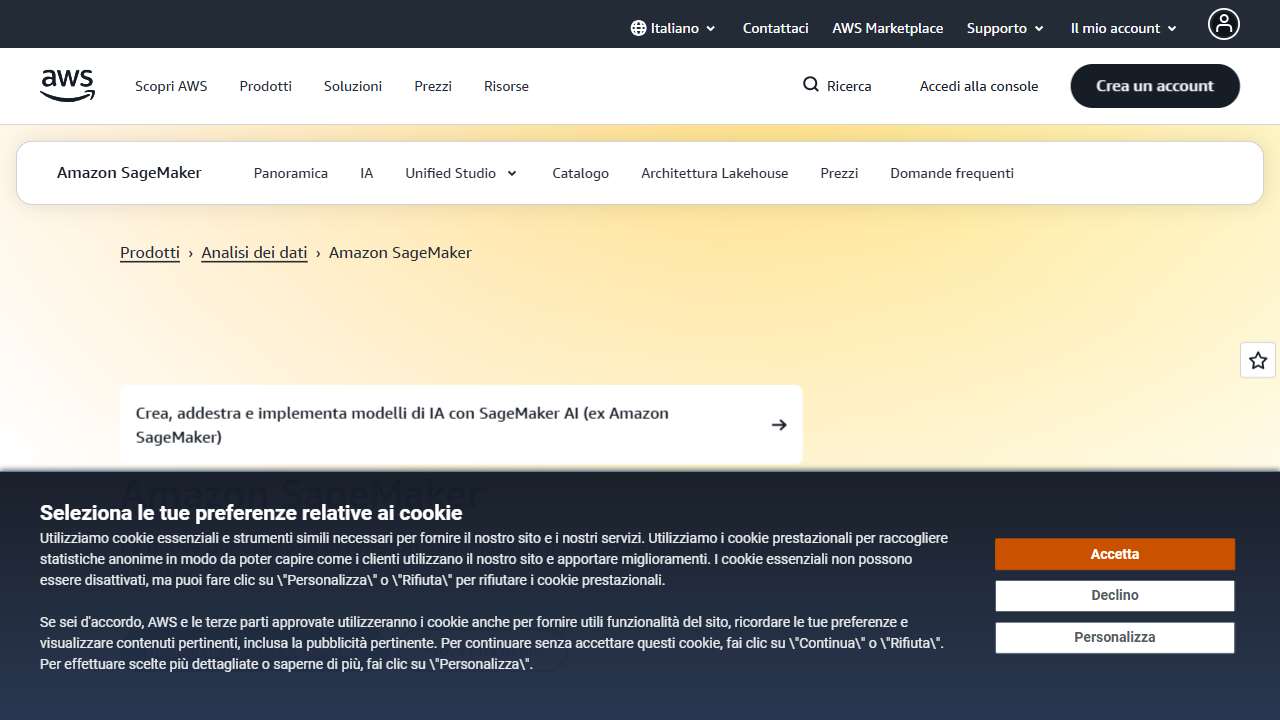Go to Architettura Lakehouse tab
Screen dimensions: 1280x720
[x=714, y=173]
